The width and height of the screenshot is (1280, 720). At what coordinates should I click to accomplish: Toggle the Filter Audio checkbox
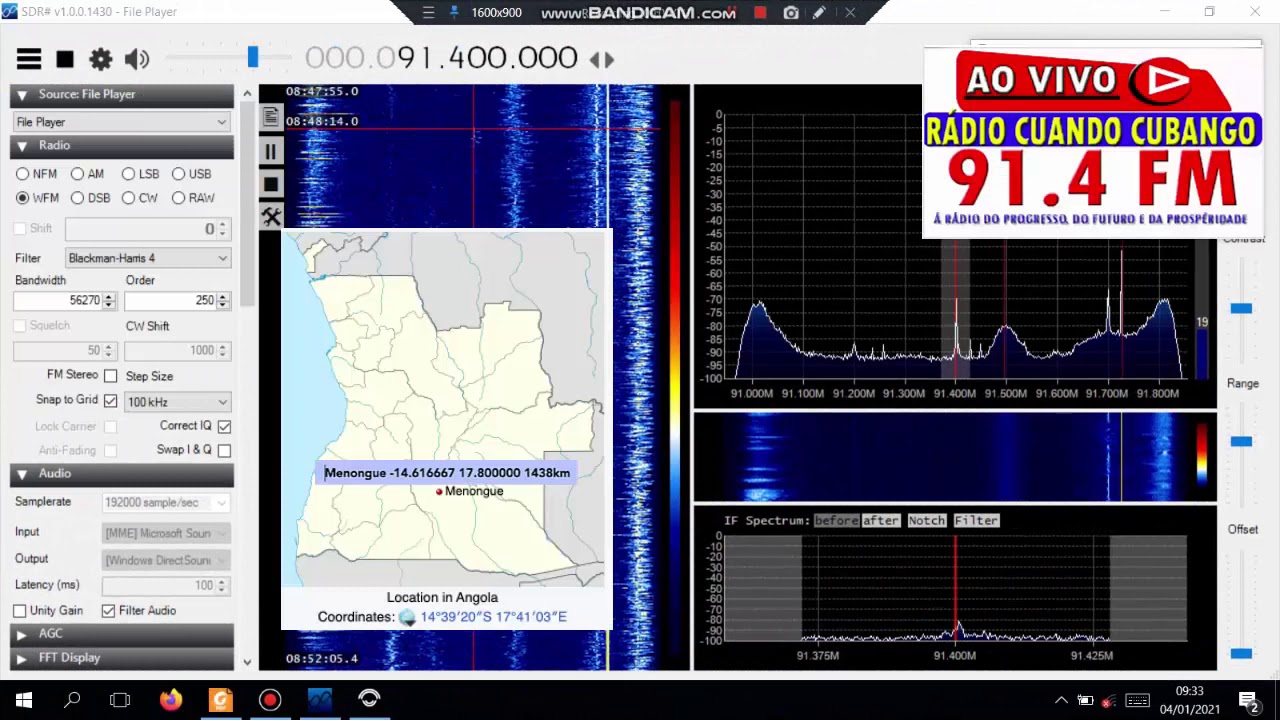click(x=108, y=611)
